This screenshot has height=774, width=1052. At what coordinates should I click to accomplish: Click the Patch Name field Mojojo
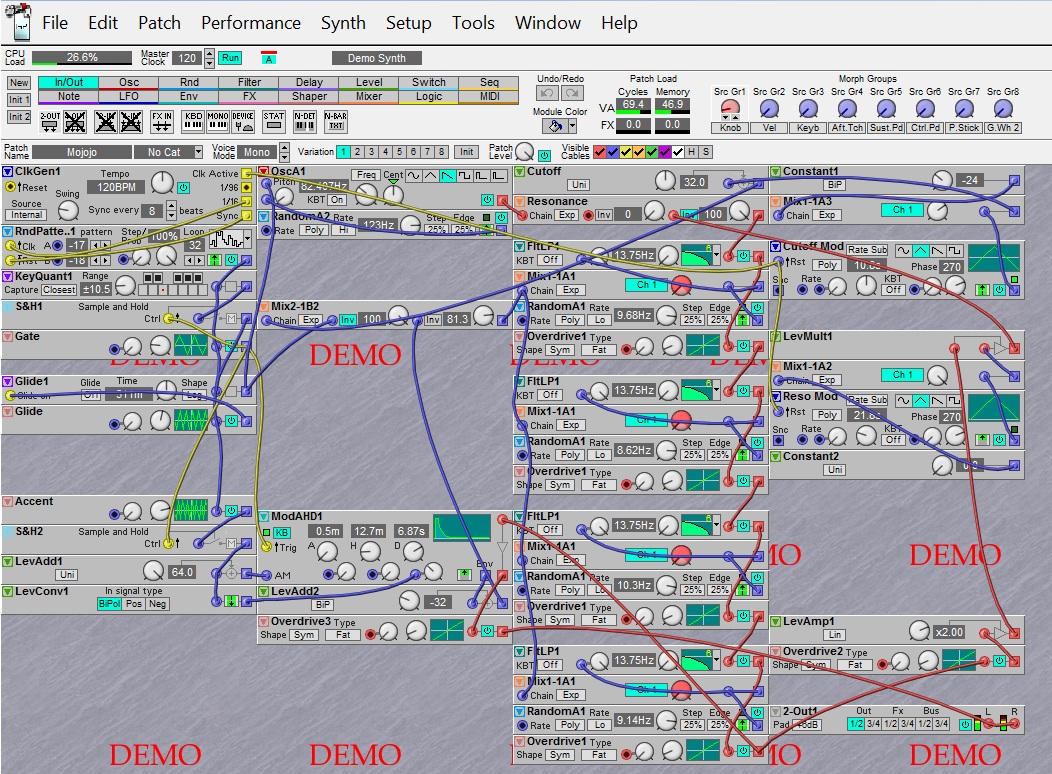click(x=82, y=152)
